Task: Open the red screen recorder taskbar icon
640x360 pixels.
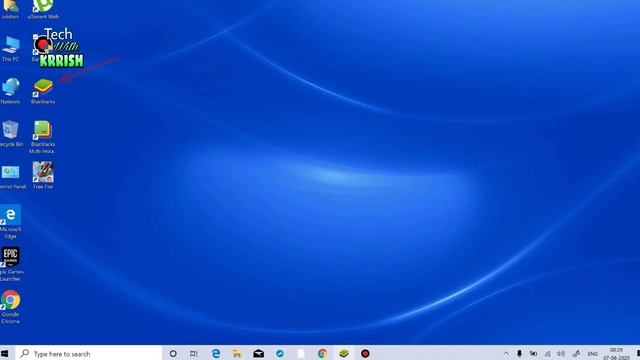Action: coord(365,353)
